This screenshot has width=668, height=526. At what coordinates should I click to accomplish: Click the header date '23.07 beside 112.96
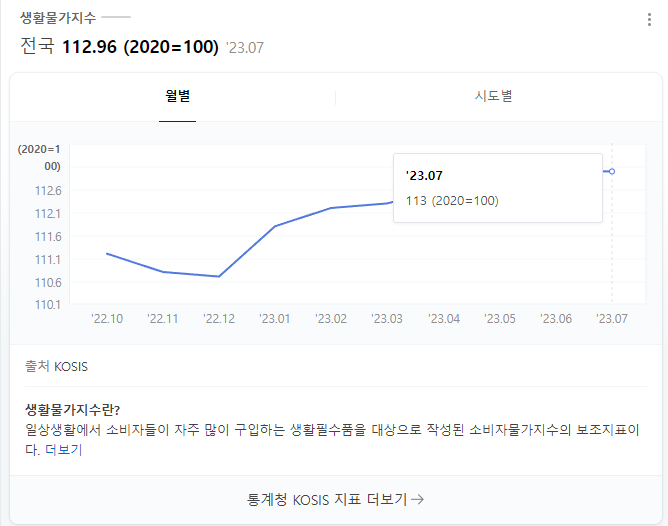coord(245,48)
